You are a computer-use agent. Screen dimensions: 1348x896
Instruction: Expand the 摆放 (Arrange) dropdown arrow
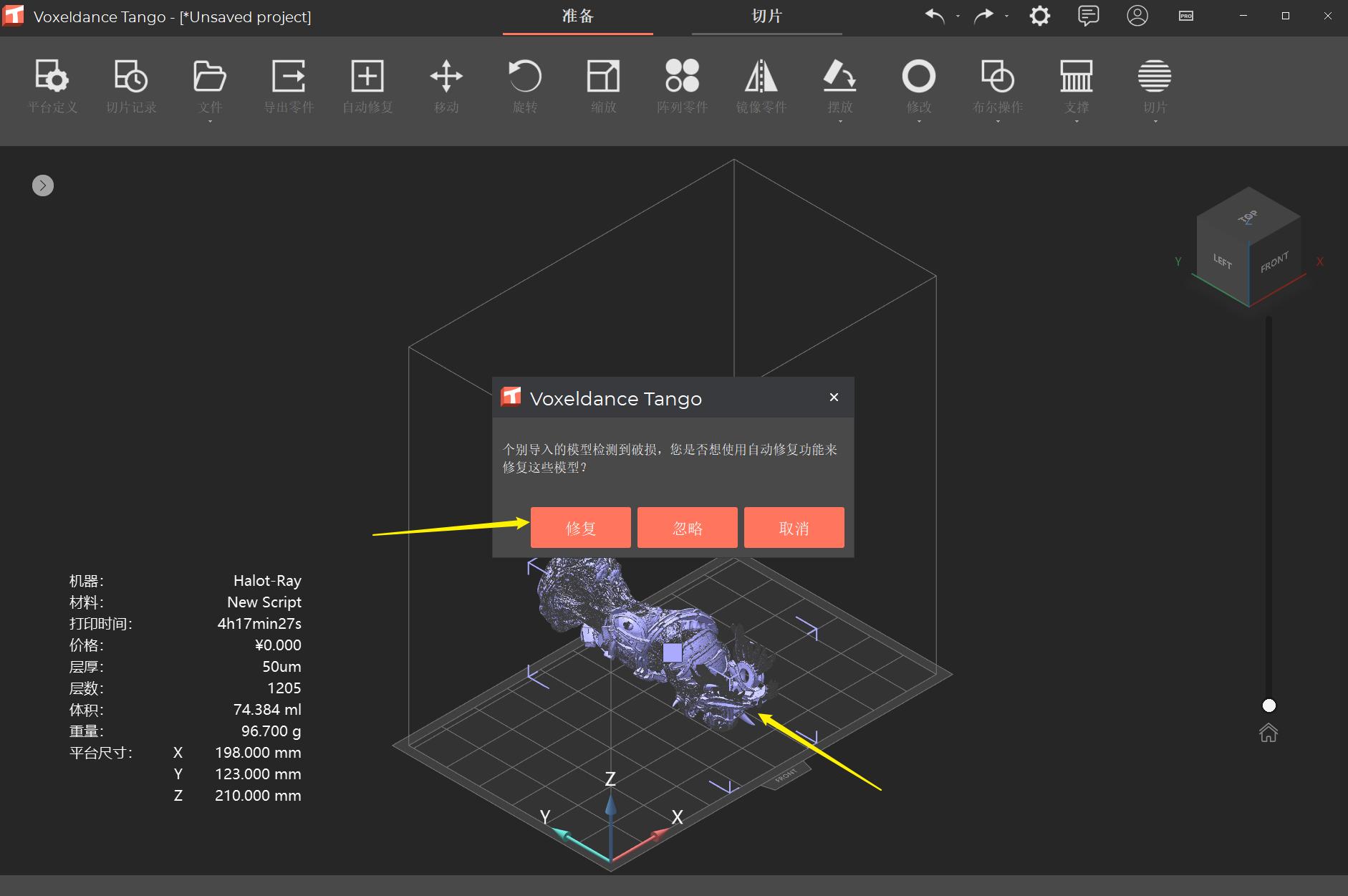click(839, 122)
